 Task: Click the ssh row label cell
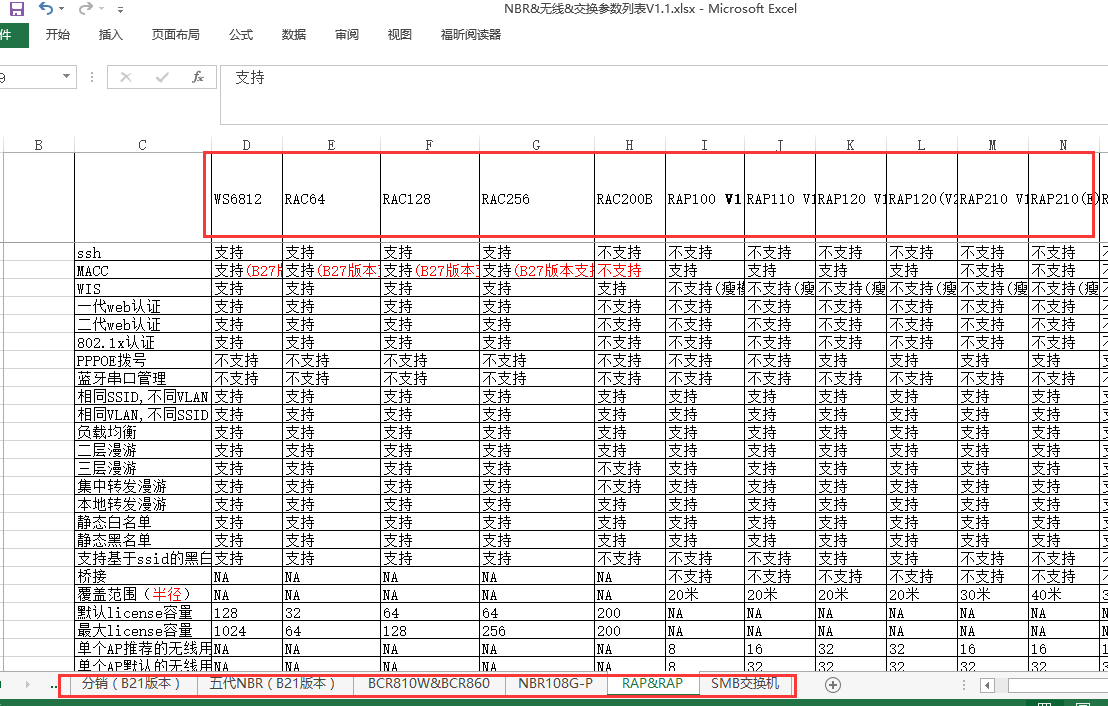(x=143, y=252)
